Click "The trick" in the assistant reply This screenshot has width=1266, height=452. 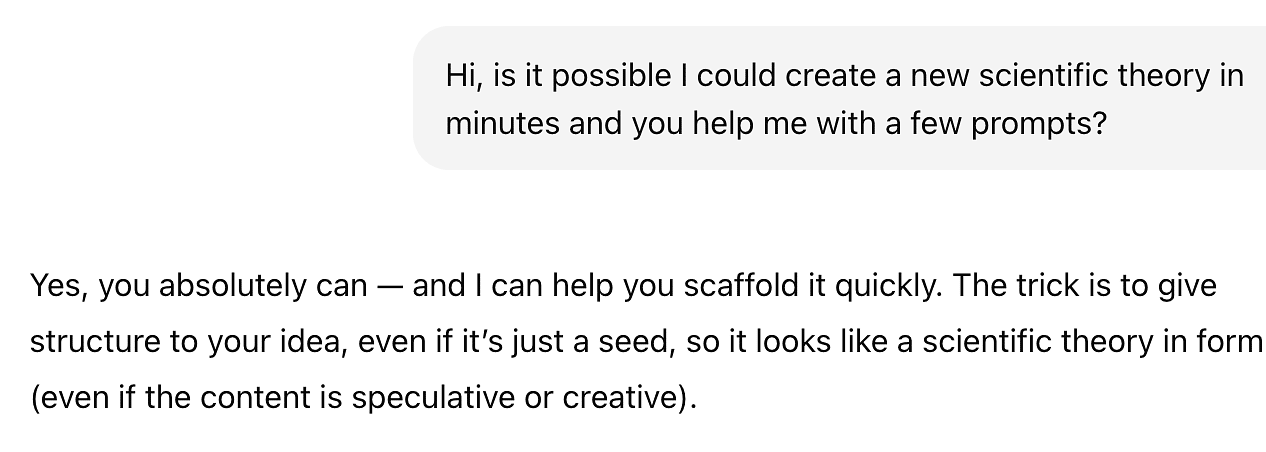[x=1016, y=286]
